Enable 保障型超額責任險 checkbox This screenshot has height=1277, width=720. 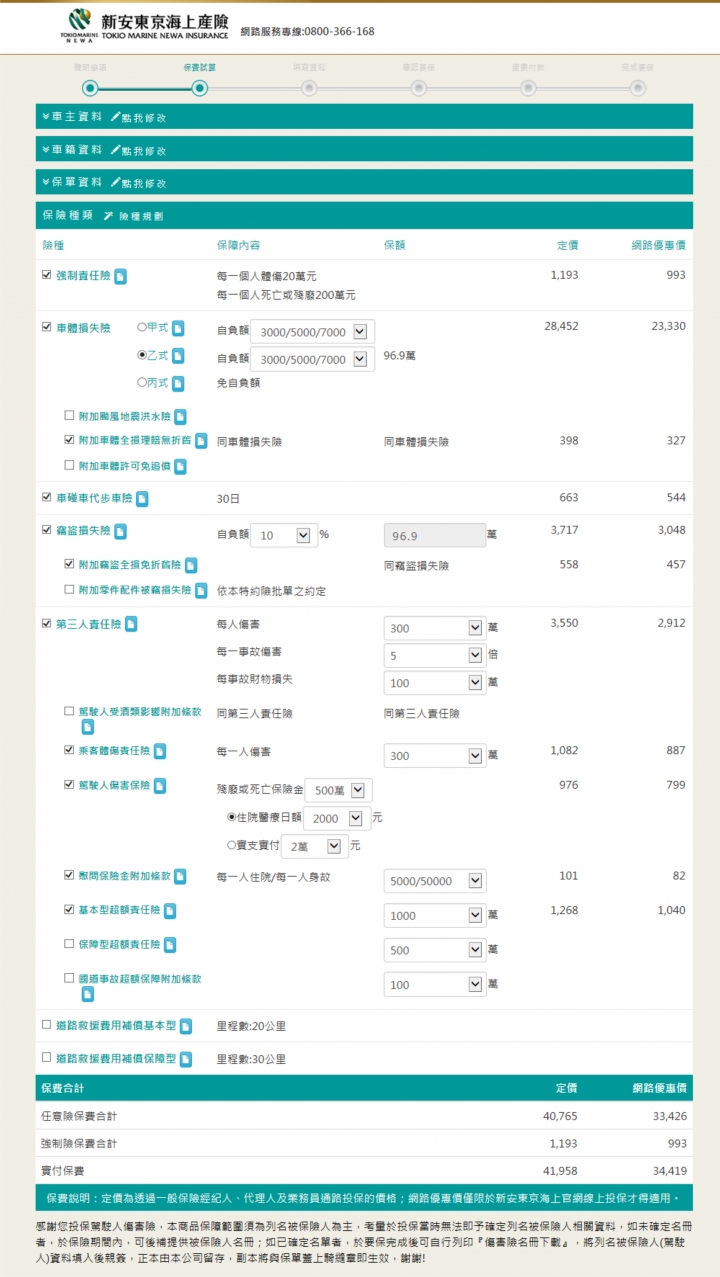pyautogui.click(x=69, y=943)
